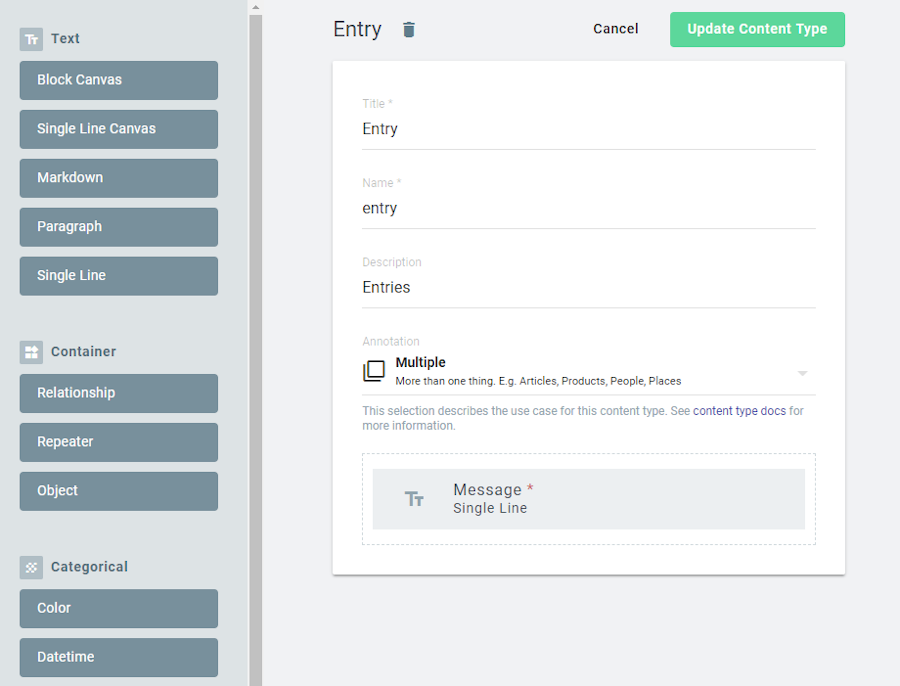Add a Paragraph field

119,227
